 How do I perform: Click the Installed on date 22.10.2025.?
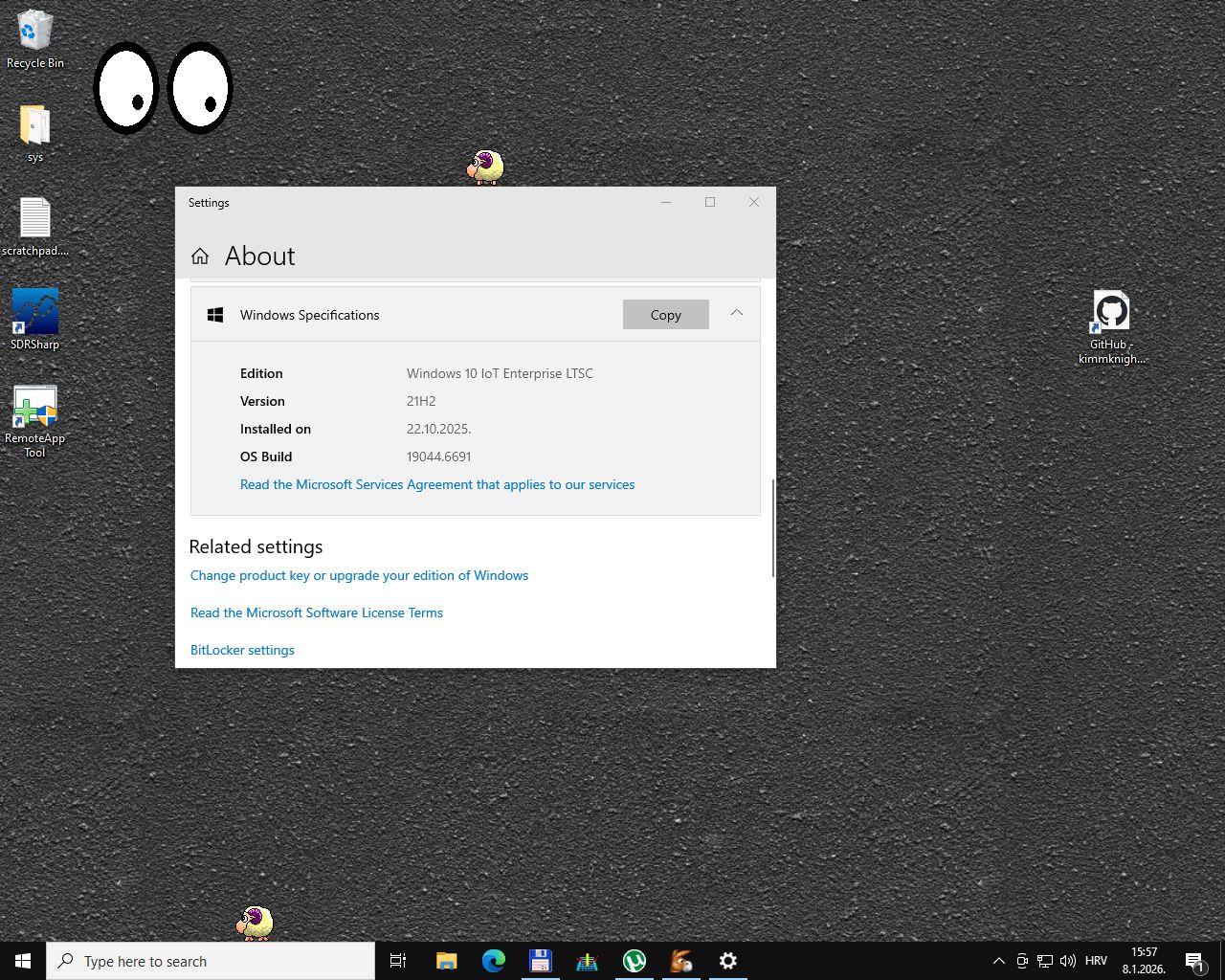tap(439, 429)
